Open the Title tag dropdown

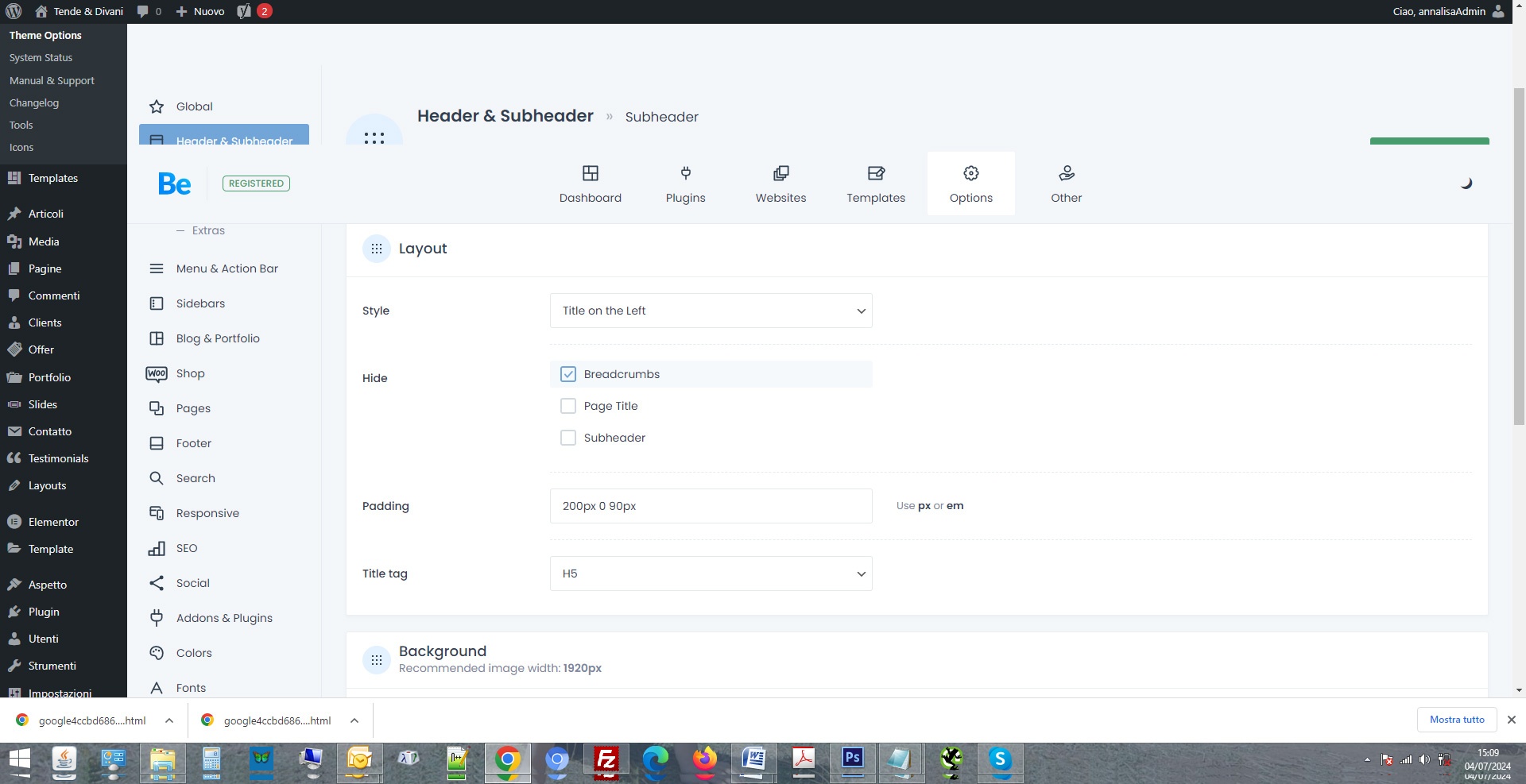[x=711, y=574]
